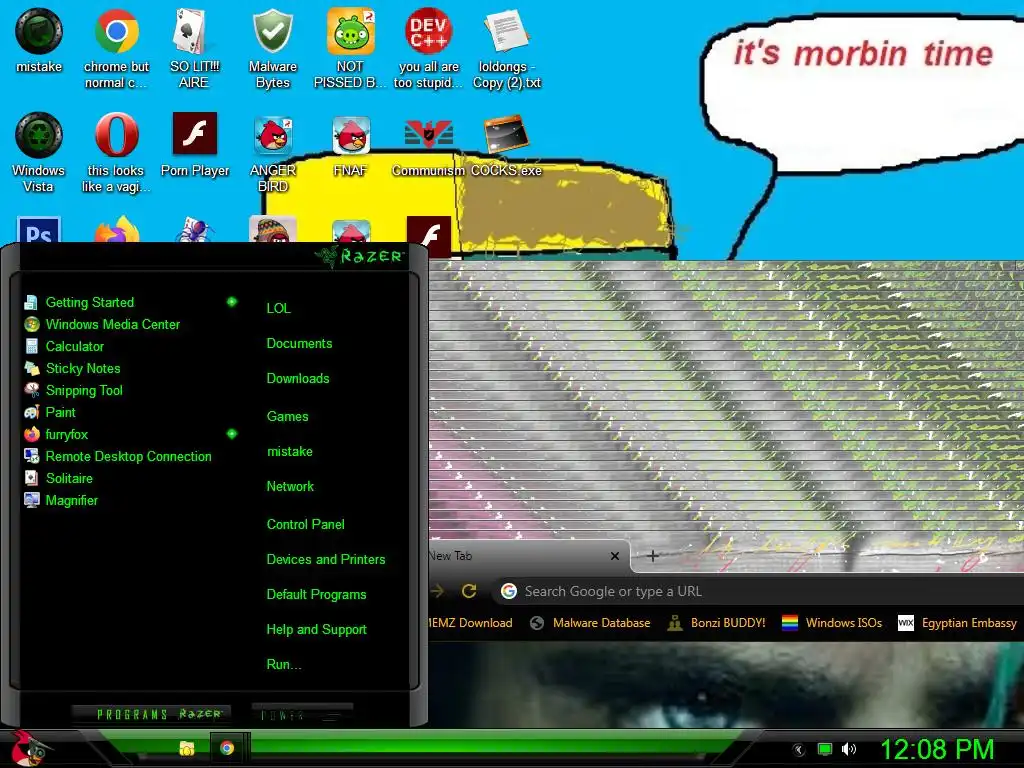The width and height of the screenshot is (1024, 768).
Task: Close the New Tab in Chrome
Action: (x=615, y=556)
